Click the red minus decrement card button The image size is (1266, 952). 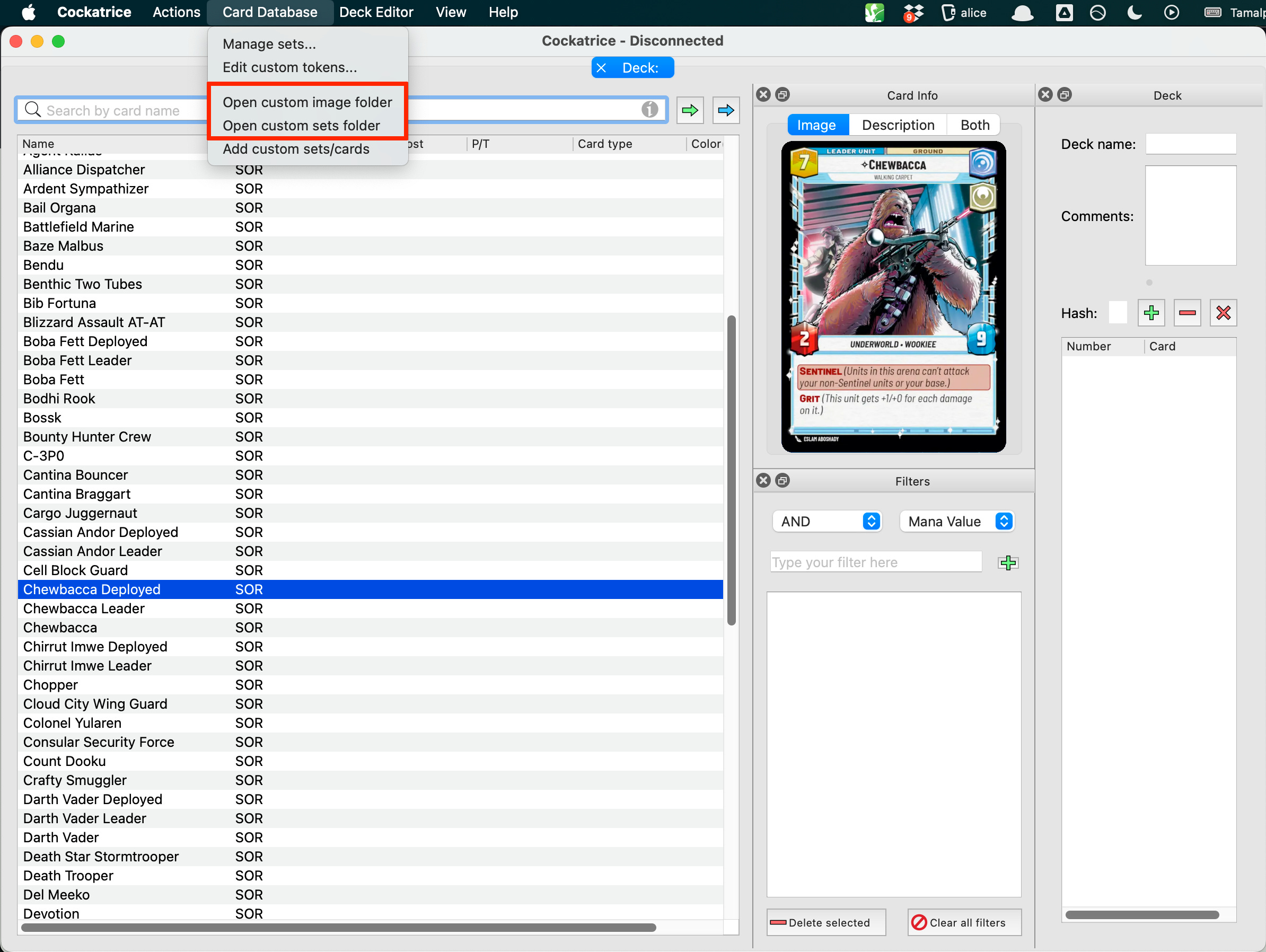tap(1187, 313)
